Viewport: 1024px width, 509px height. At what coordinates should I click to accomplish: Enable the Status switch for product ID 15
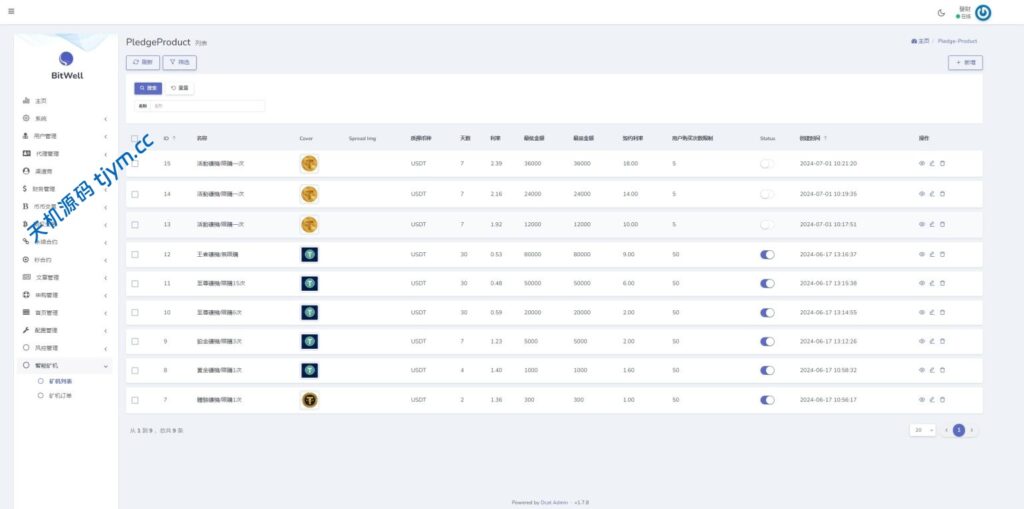pyautogui.click(x=767, y=164)
